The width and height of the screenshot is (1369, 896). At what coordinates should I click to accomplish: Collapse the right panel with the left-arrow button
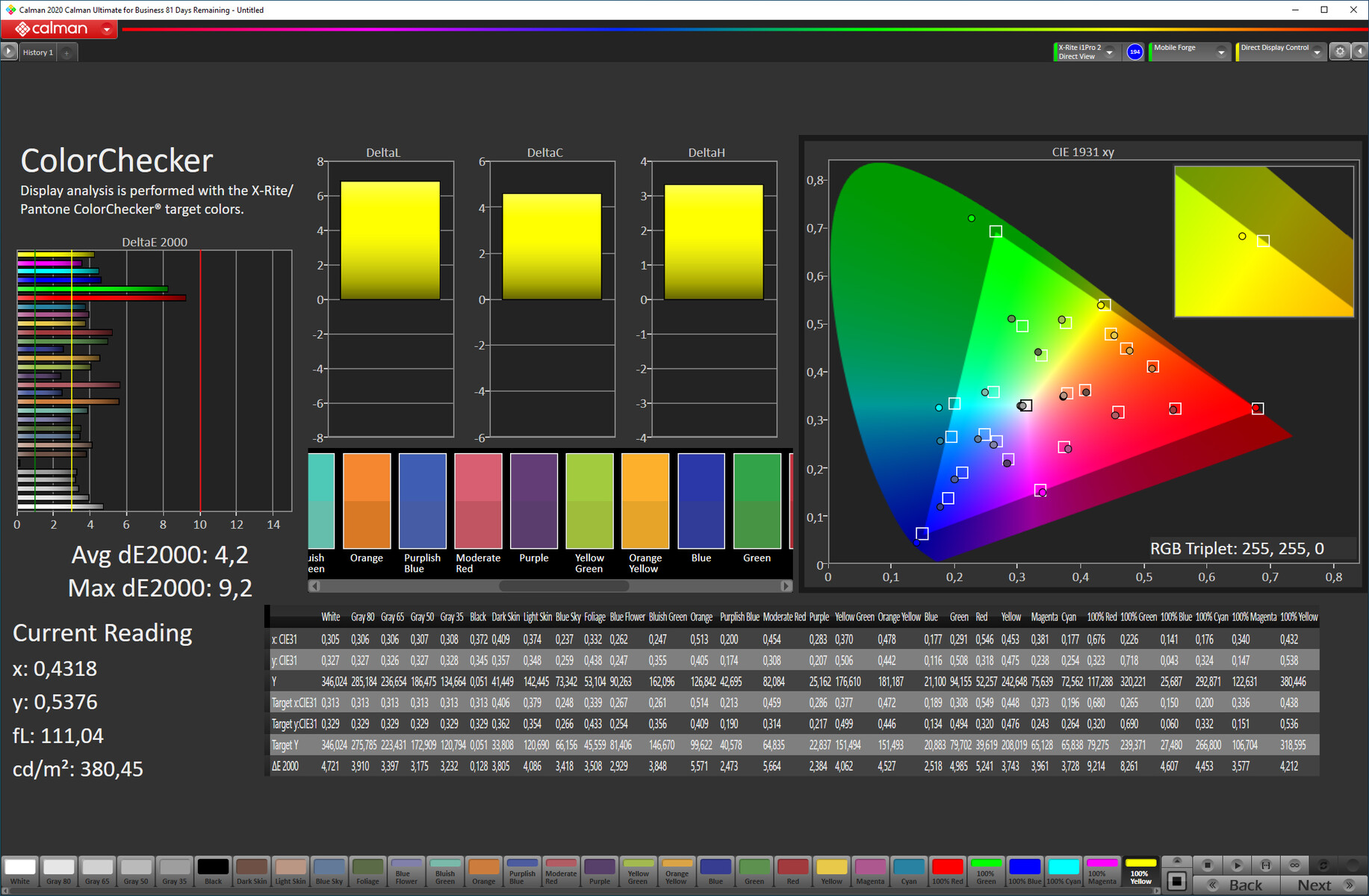coord(1359,52)
